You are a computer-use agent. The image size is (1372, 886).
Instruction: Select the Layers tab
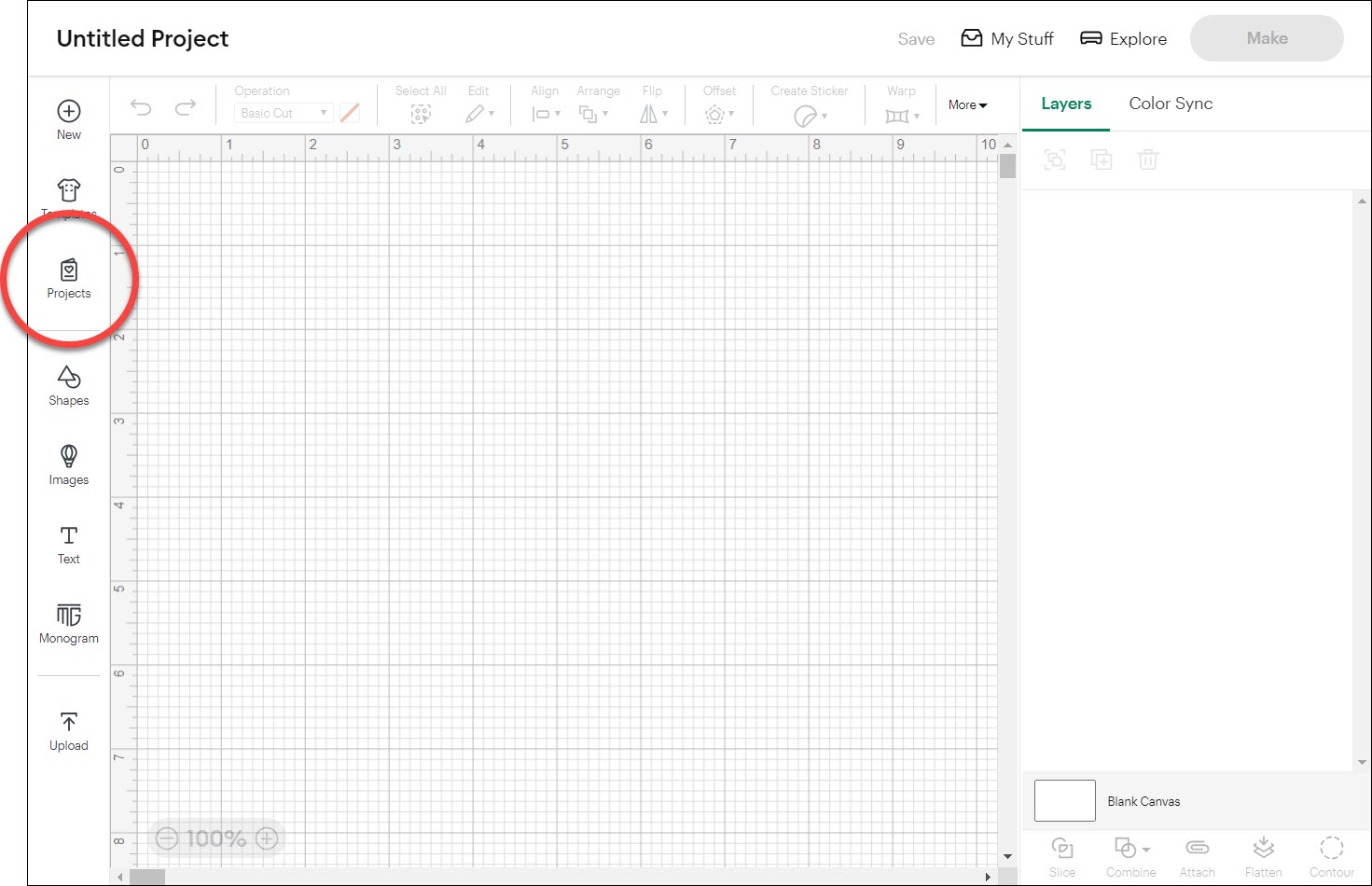pos(1065,104)
